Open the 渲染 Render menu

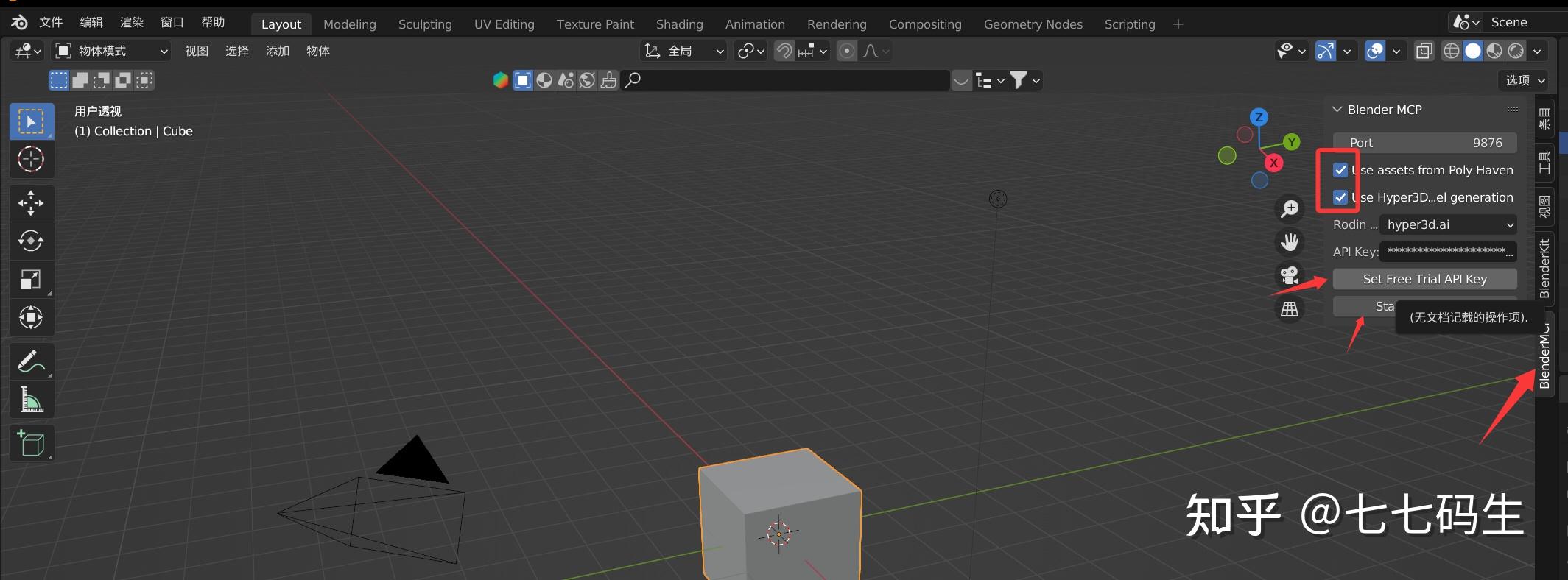(x=132, y=22)
